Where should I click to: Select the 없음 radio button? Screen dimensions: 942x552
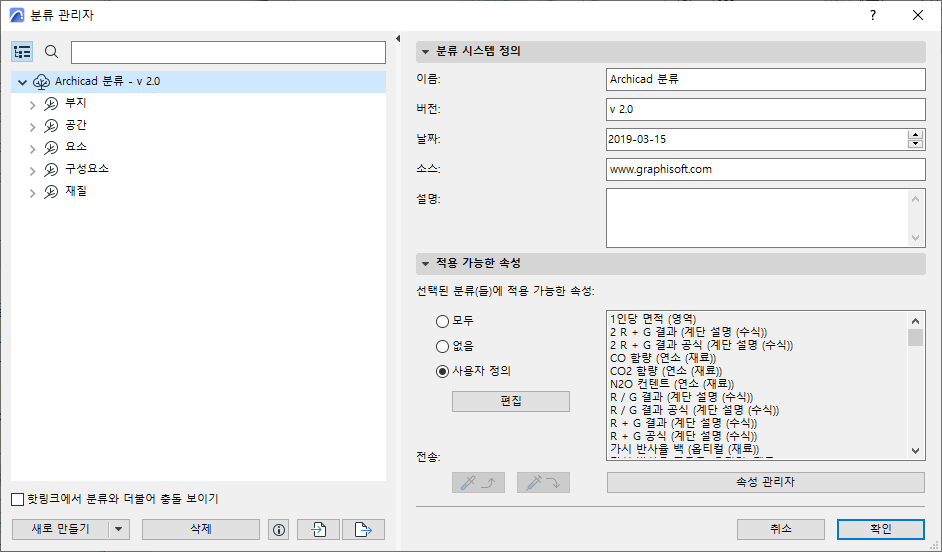442,347
